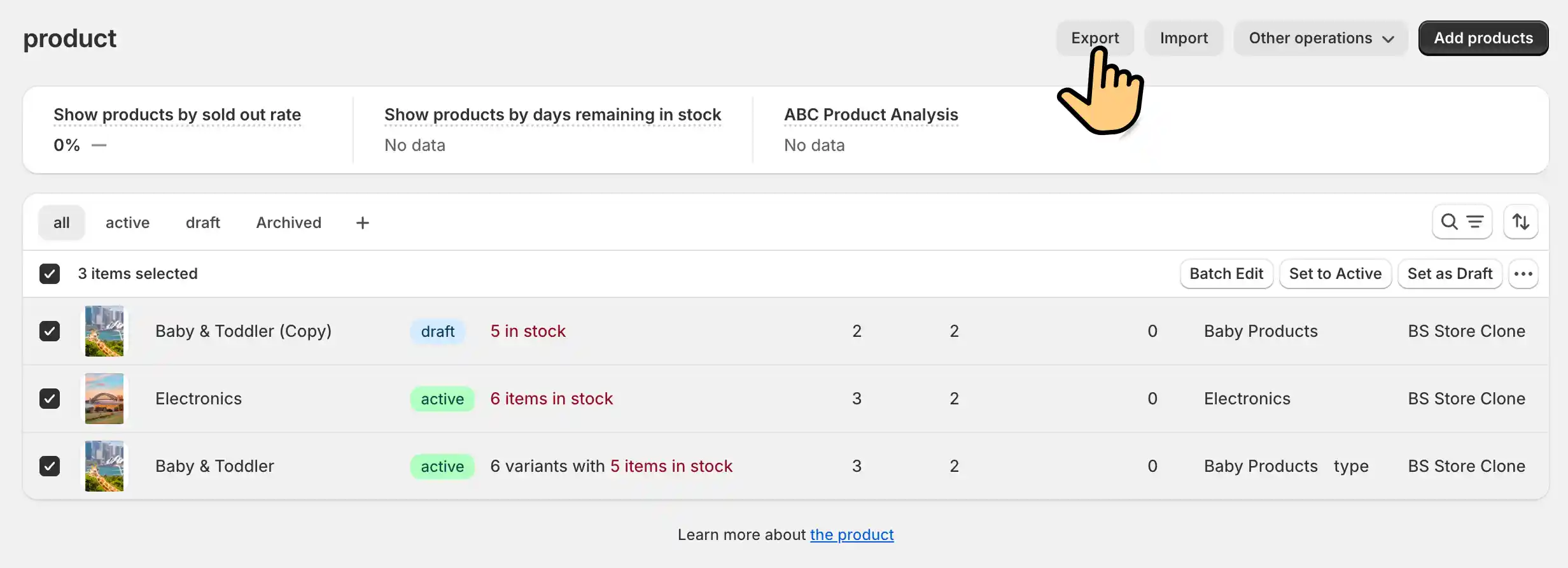Screen dimensions: 1568x568
Task: Click the filter icon next to search
Action: (x=1474, y=222)
